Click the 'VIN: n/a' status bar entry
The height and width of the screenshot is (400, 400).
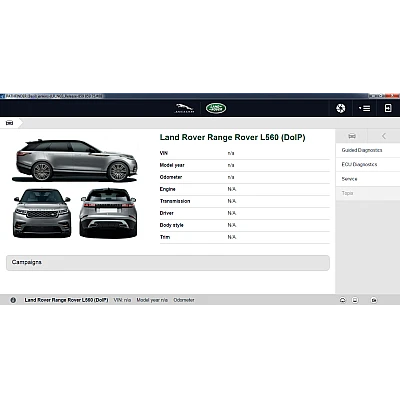coord(122,300)
